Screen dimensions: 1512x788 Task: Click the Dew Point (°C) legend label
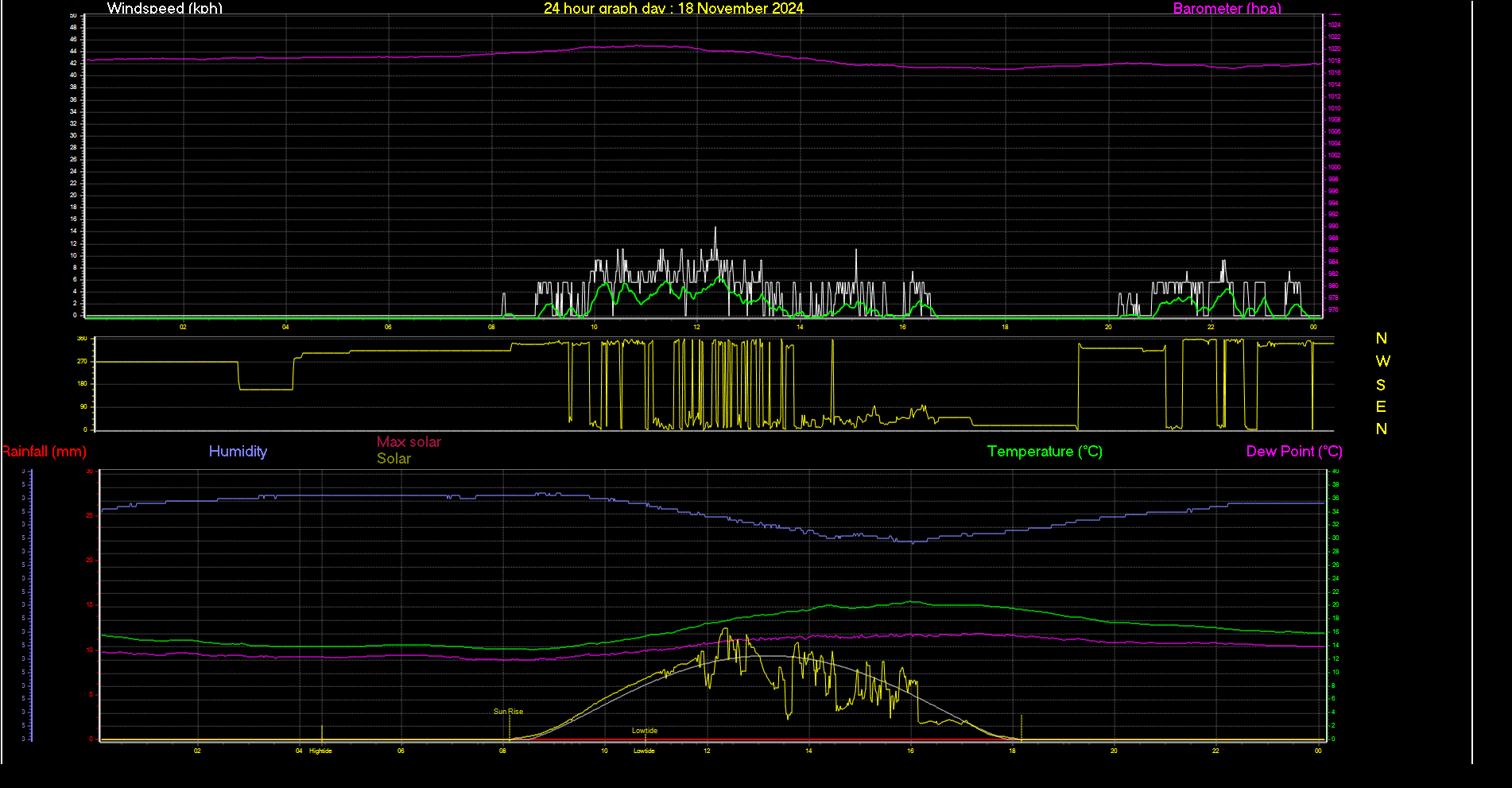(1294, 452)
